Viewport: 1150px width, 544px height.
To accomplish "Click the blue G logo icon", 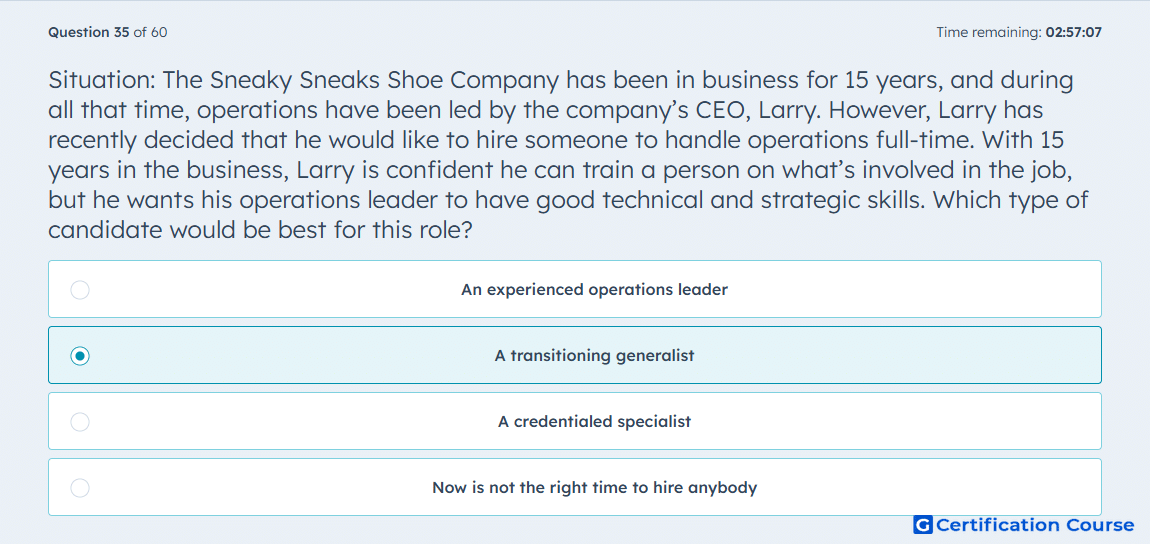I will (x=923, y=525).
